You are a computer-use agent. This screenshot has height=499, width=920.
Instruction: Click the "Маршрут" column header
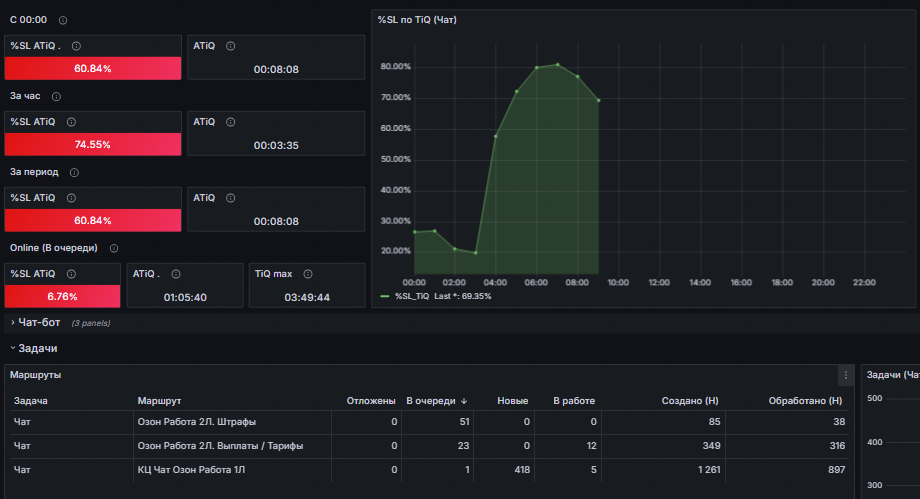159,401
